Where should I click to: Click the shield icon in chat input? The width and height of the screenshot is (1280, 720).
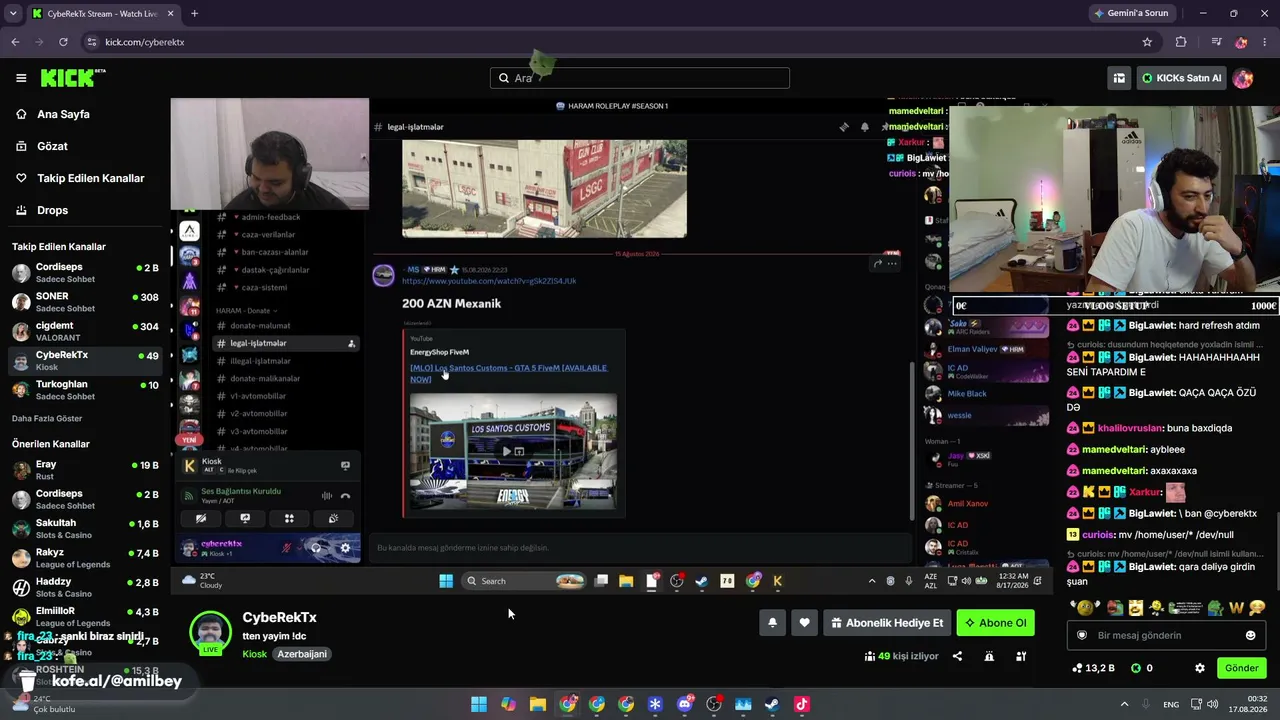(1081, 635)
